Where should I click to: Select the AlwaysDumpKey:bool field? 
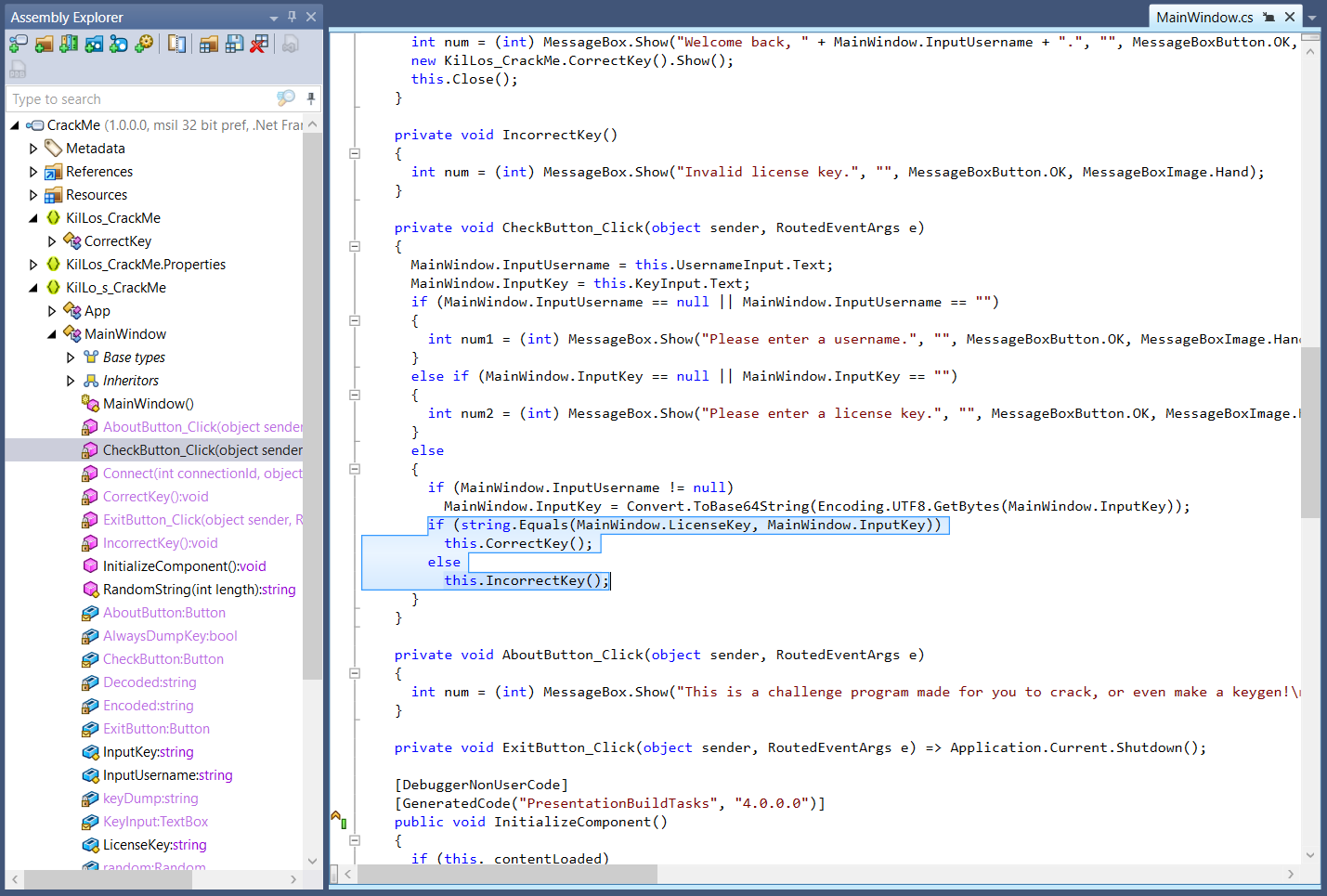(x=170, y=636)
